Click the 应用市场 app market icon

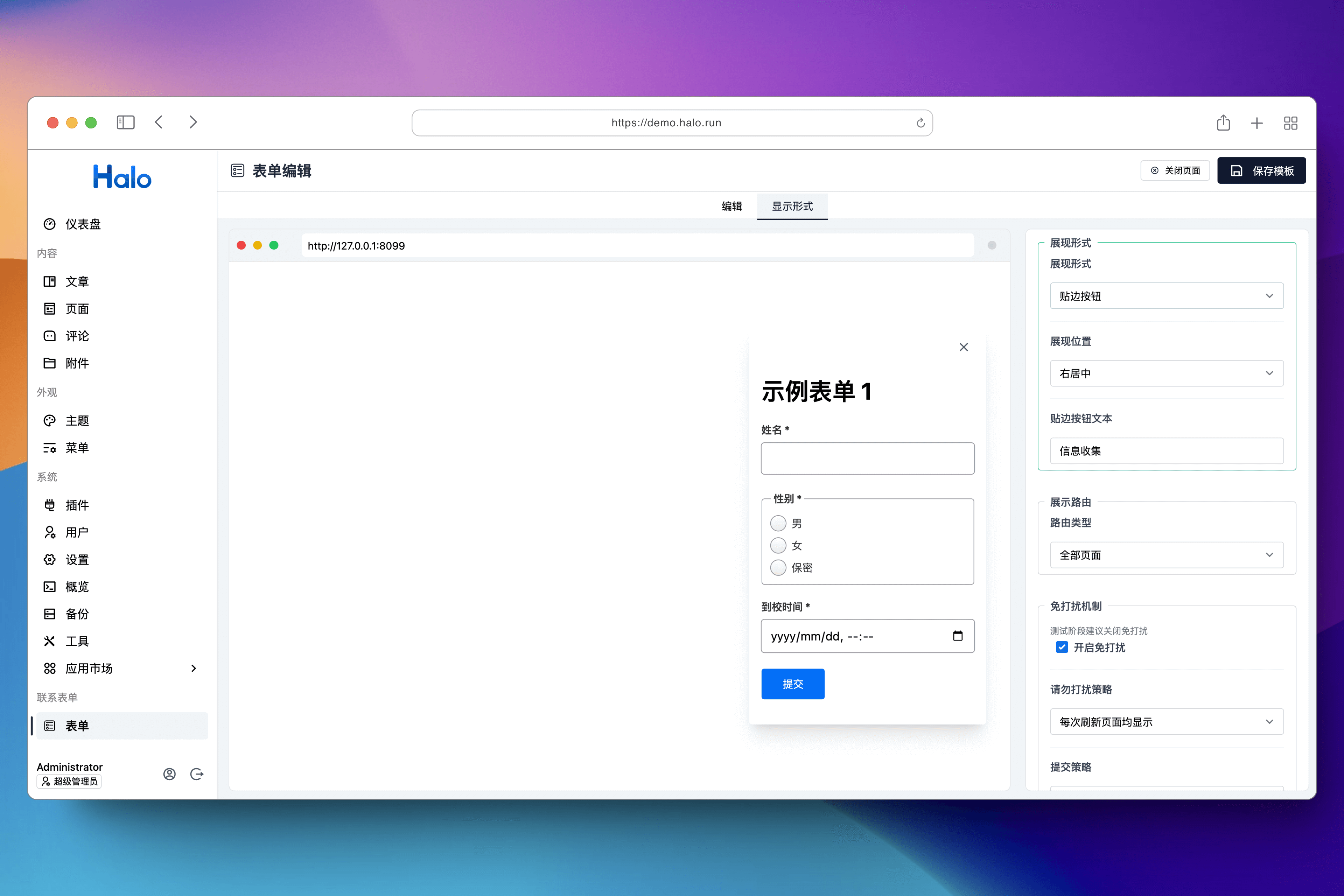click(50, 668)
